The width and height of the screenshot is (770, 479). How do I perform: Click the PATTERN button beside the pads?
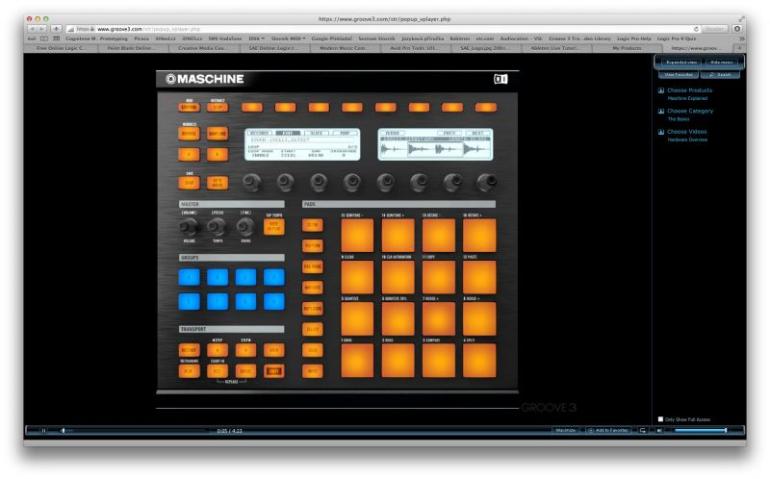[x=313, y=246]
